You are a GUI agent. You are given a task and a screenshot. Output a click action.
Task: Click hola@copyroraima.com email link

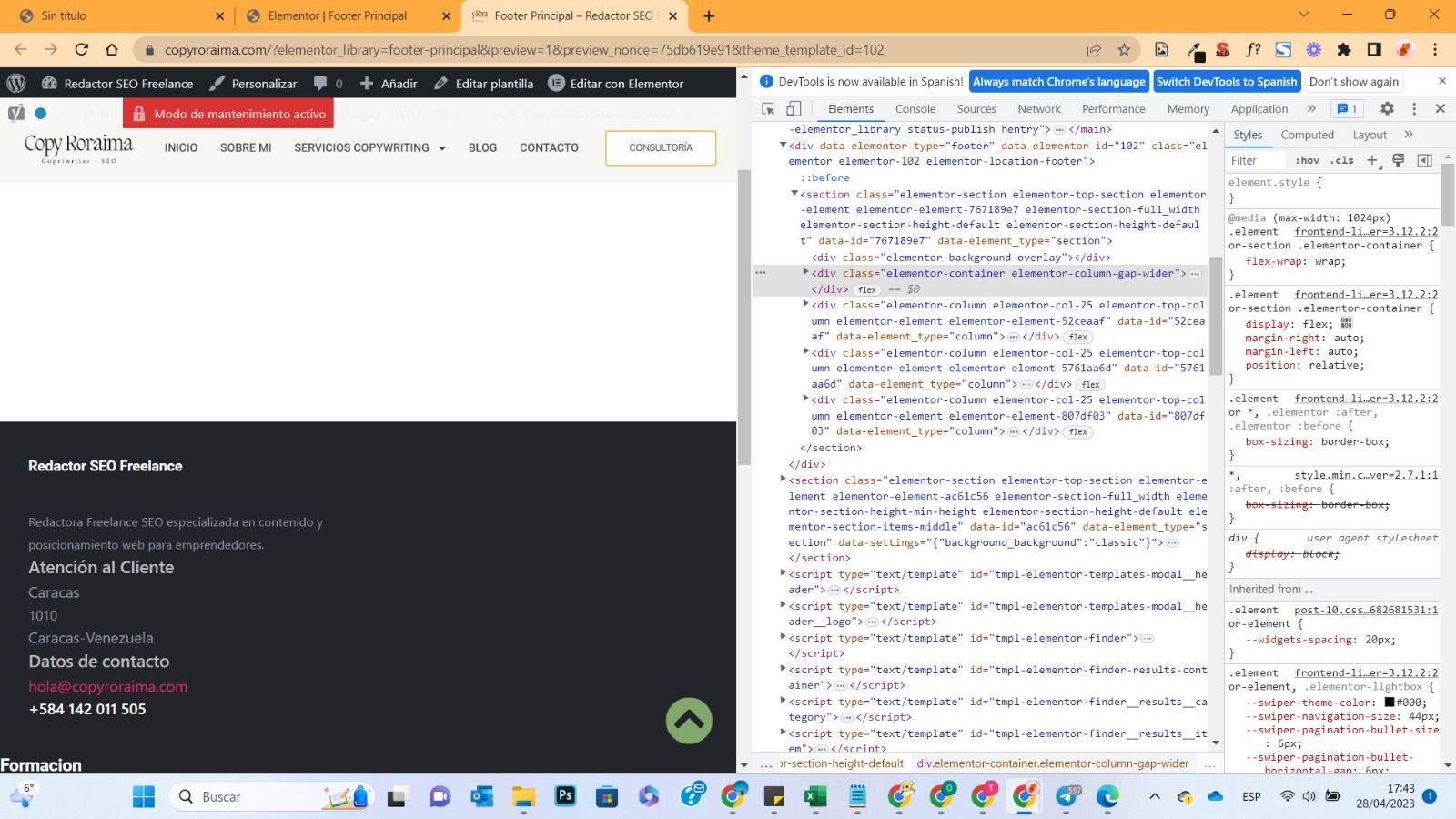[107, 686]
